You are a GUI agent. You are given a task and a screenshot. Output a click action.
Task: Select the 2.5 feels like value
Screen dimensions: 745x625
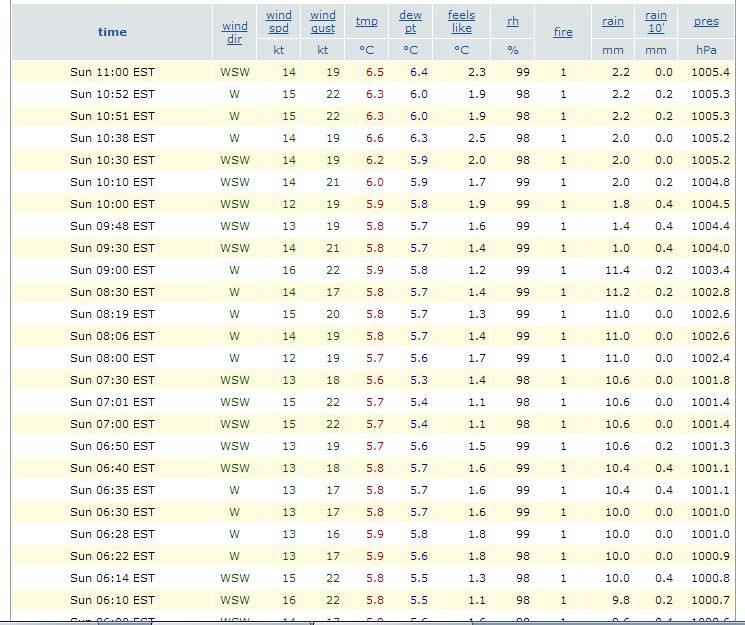coord(477,138)
